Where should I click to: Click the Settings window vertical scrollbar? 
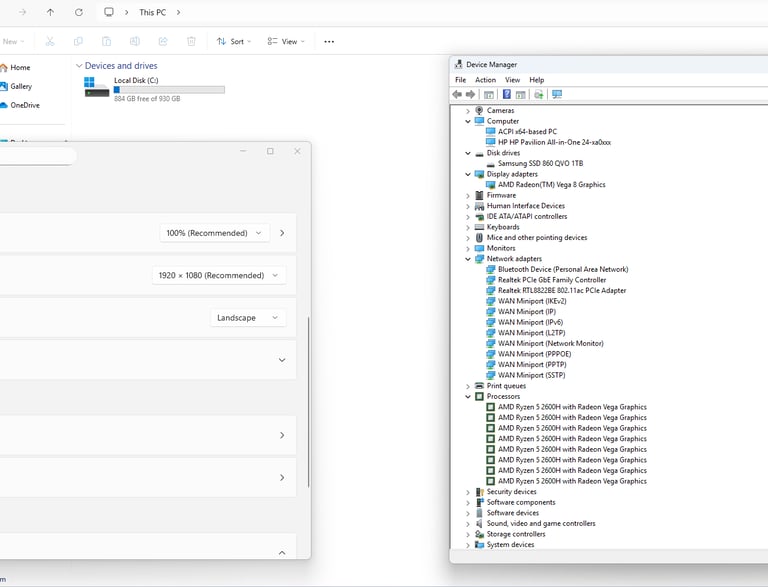[309, 402]
